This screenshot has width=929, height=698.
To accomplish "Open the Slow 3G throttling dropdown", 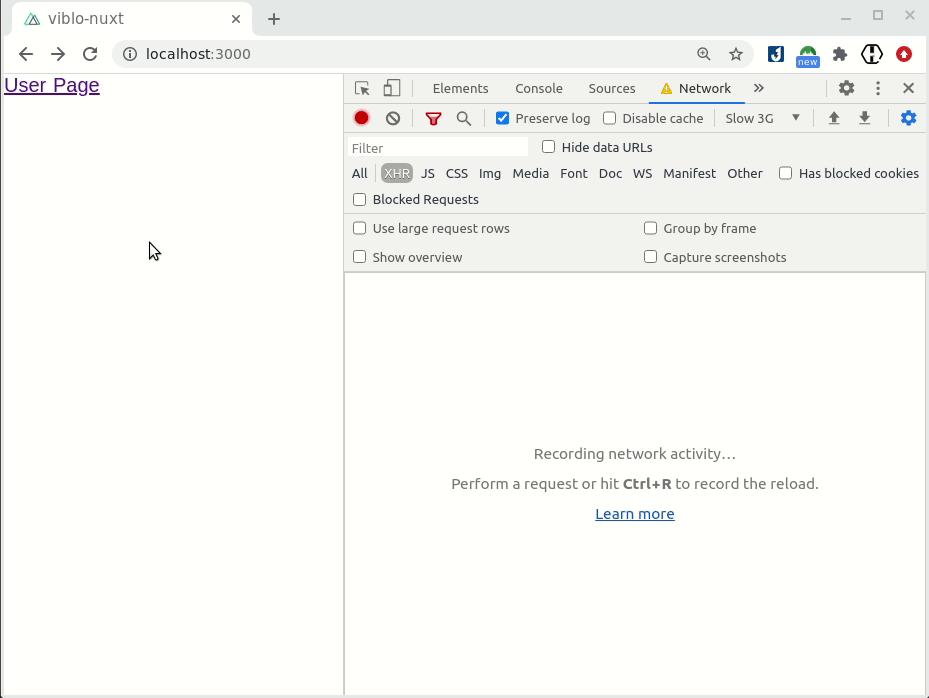I will tap(763, 118).
